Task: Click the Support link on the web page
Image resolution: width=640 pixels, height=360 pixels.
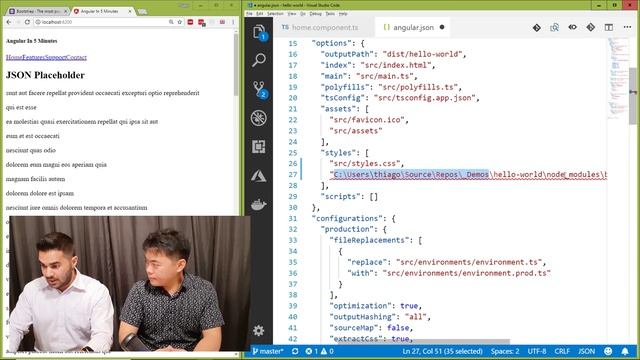Action: click(56, 57)
